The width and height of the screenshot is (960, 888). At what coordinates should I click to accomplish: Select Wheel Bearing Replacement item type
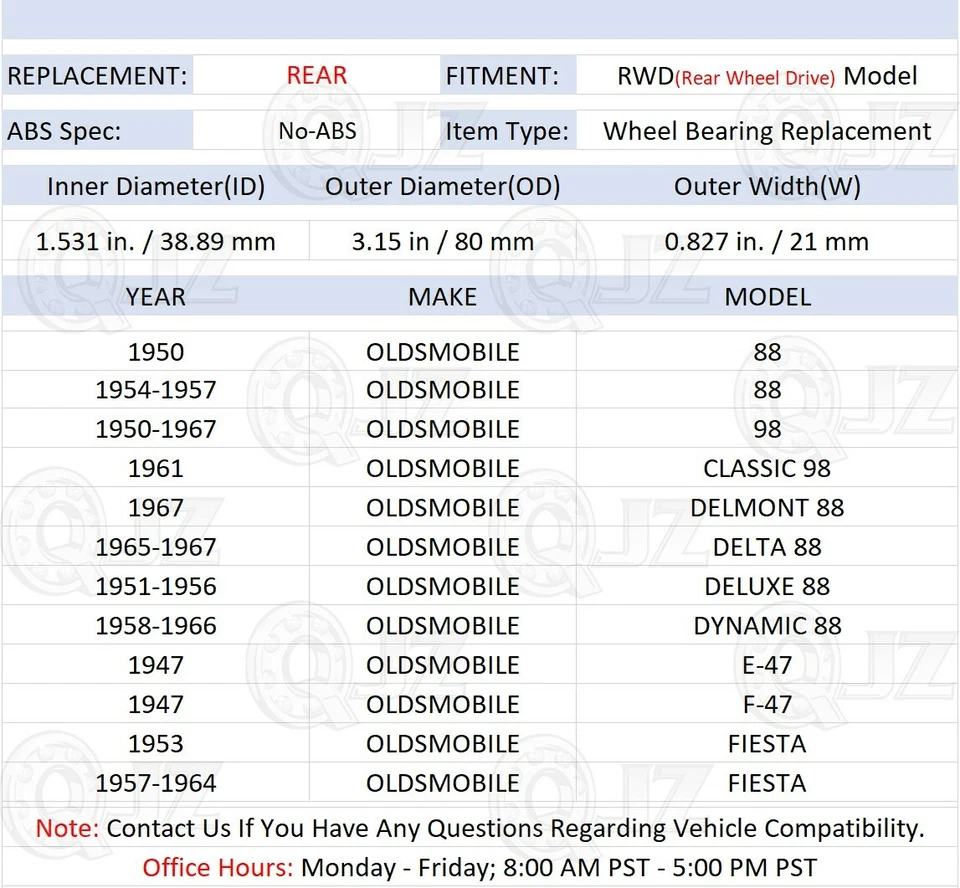[765, 130]
